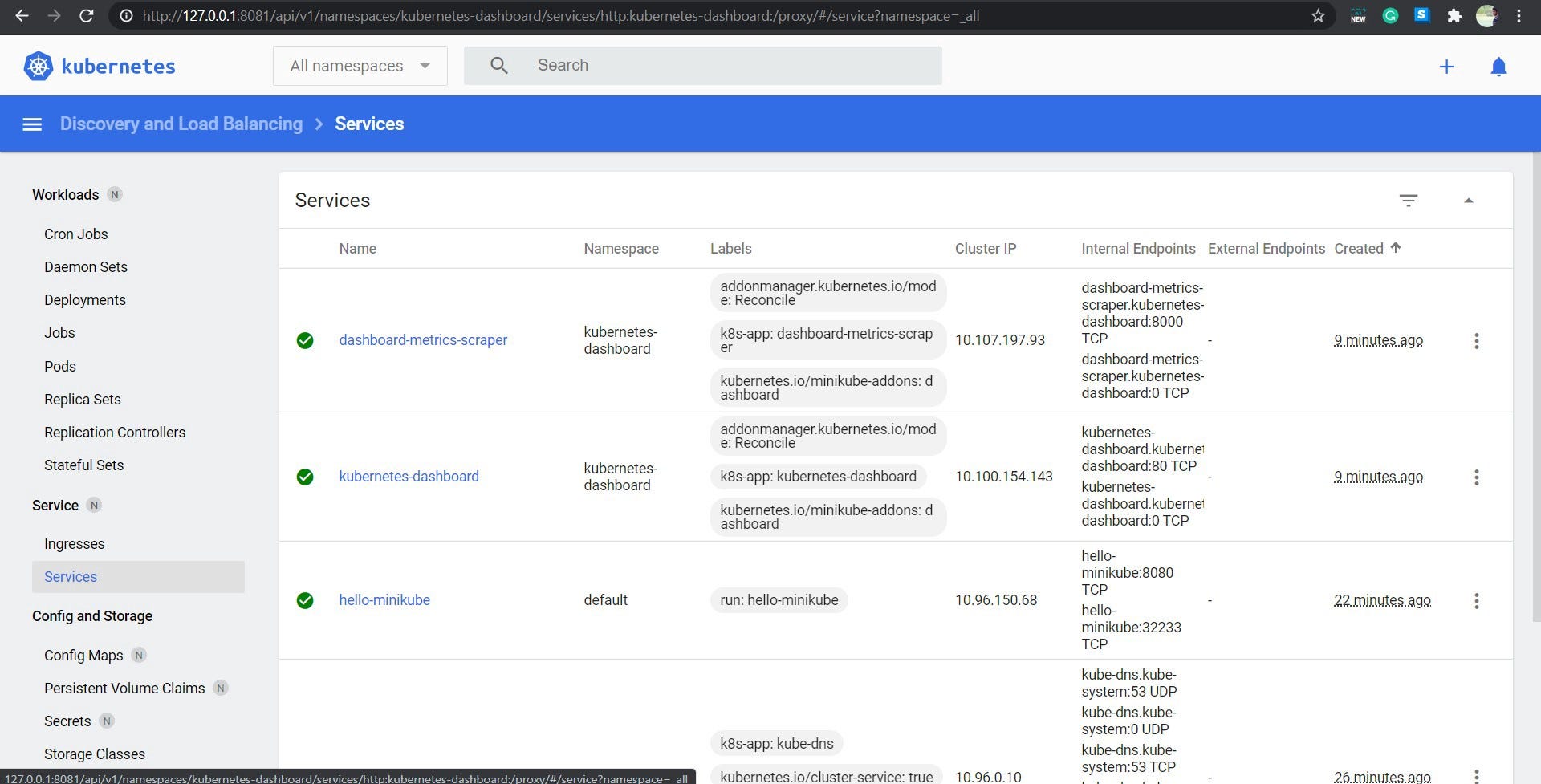1541x784 pixels.
Task: Click the run: hello-minikube label chip
Action: coord(779,600)
